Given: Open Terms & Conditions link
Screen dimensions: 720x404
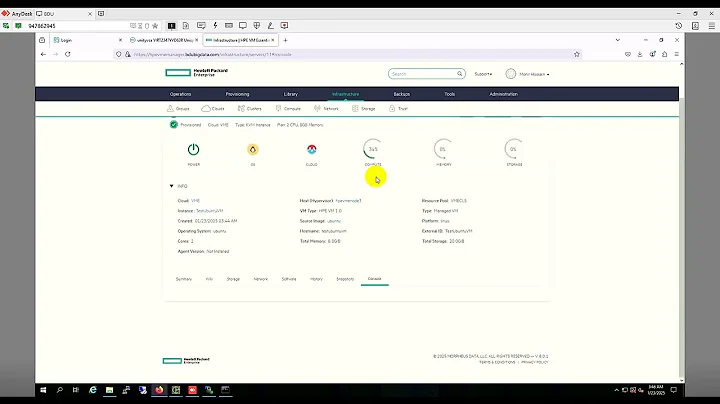Looking at the screenshot, I should point(497,362).
